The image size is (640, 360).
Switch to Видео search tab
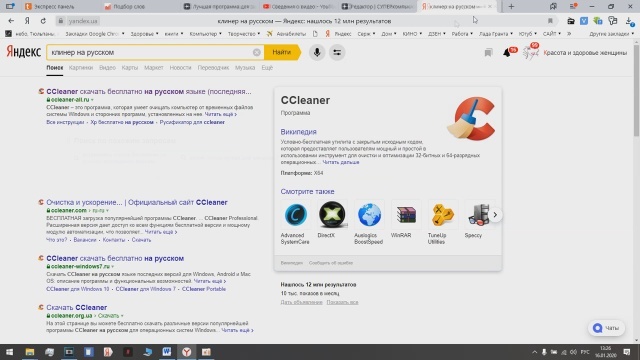tap(107, 68)
